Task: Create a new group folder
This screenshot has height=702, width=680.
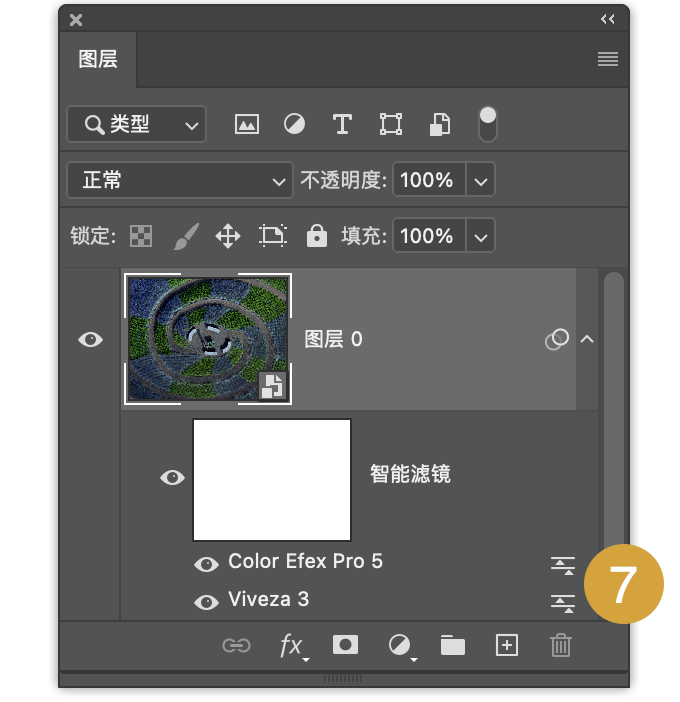Action: pos(453,646)
